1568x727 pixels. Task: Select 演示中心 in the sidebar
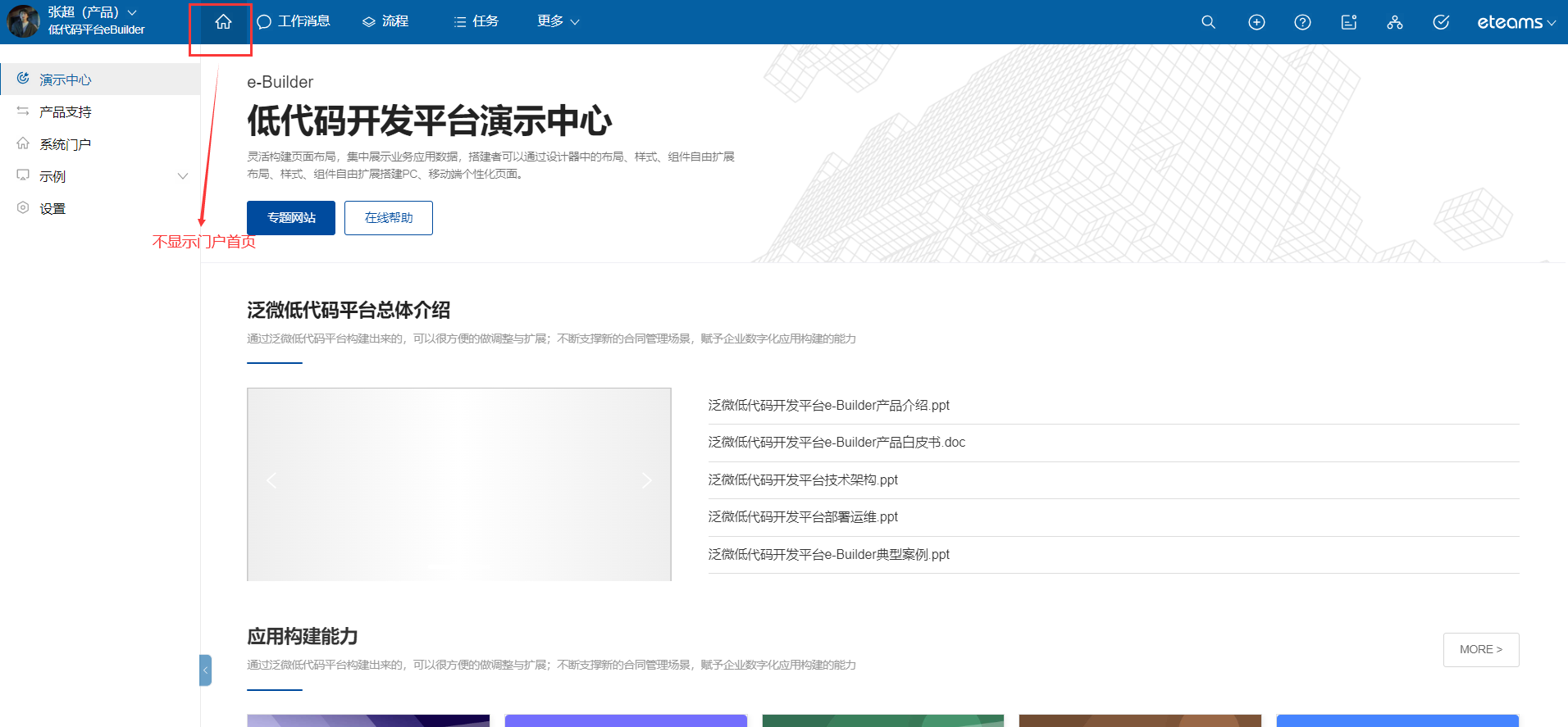(100, 80)
